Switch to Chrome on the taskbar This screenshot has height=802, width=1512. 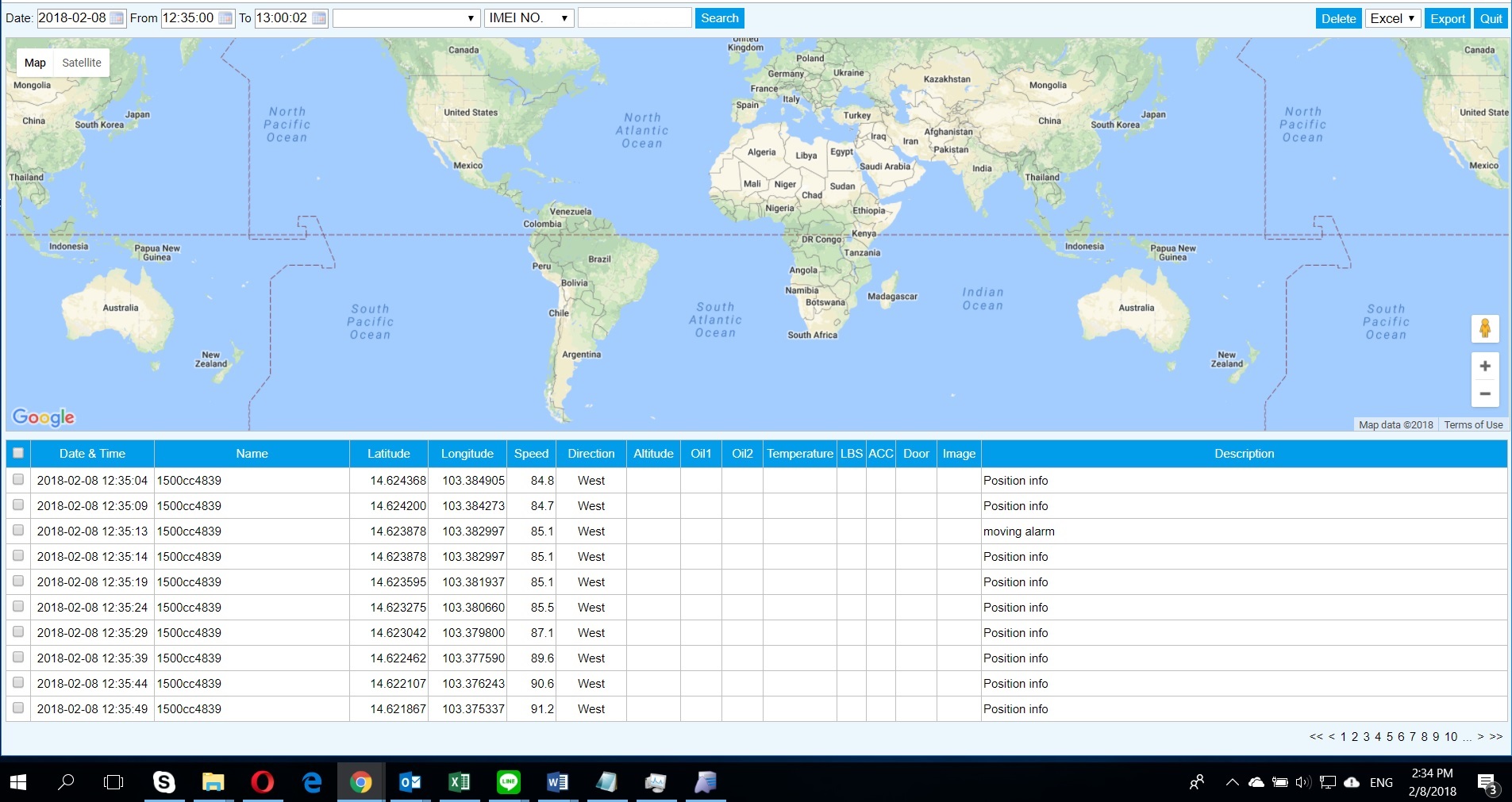tap(361, 782)
